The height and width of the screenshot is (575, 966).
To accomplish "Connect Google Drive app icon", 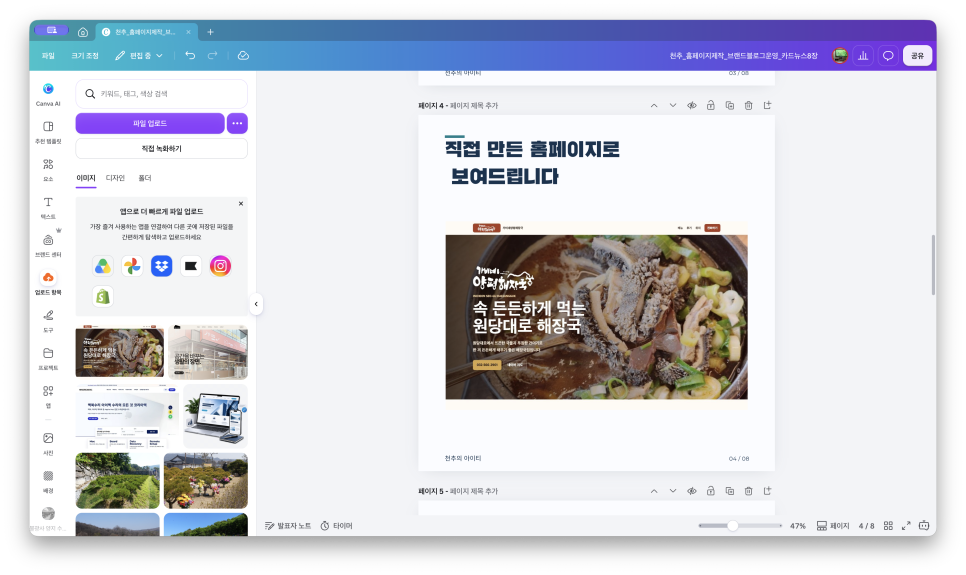I will coord(103,266).
